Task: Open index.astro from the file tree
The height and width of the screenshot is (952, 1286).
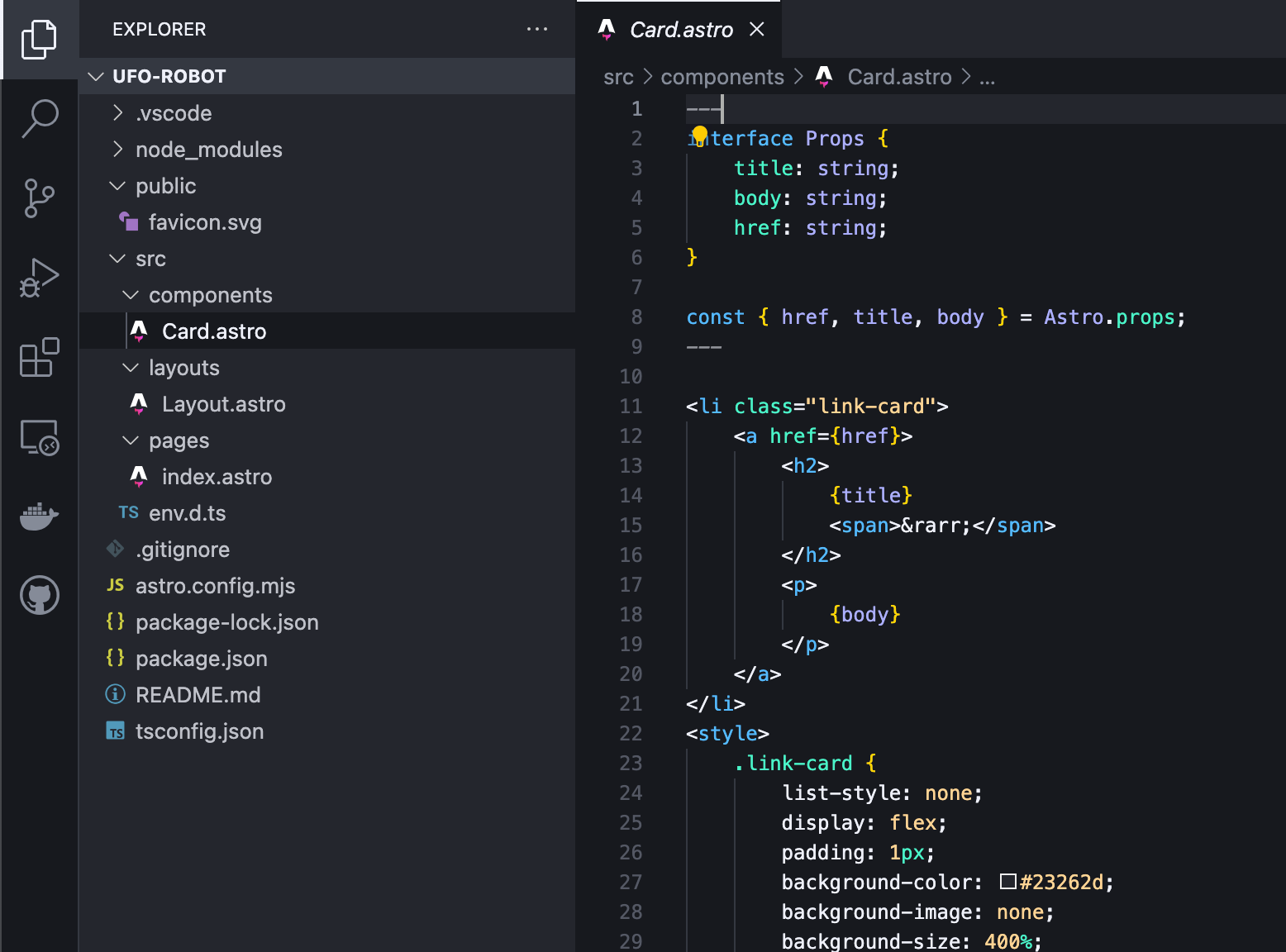Action: 217,477
